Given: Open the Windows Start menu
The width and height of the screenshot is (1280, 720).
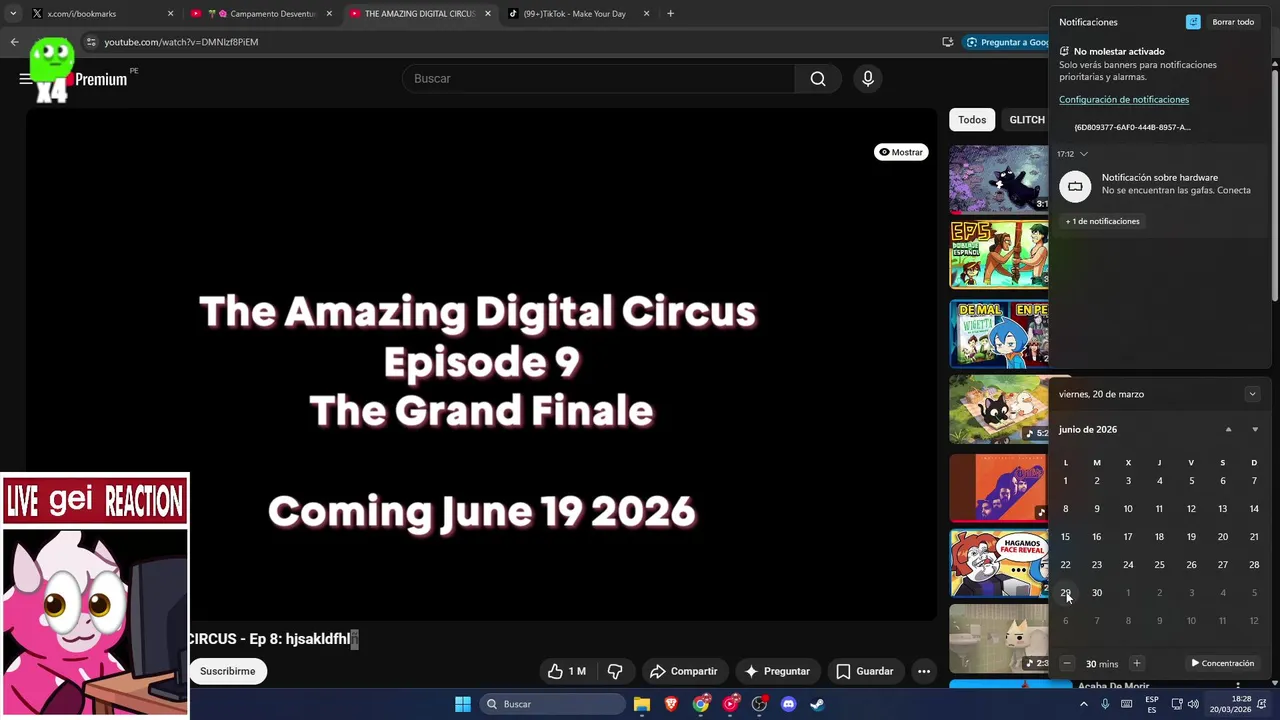Looking at the screenshot, I should pyautogui.click(x=463, y=704).
